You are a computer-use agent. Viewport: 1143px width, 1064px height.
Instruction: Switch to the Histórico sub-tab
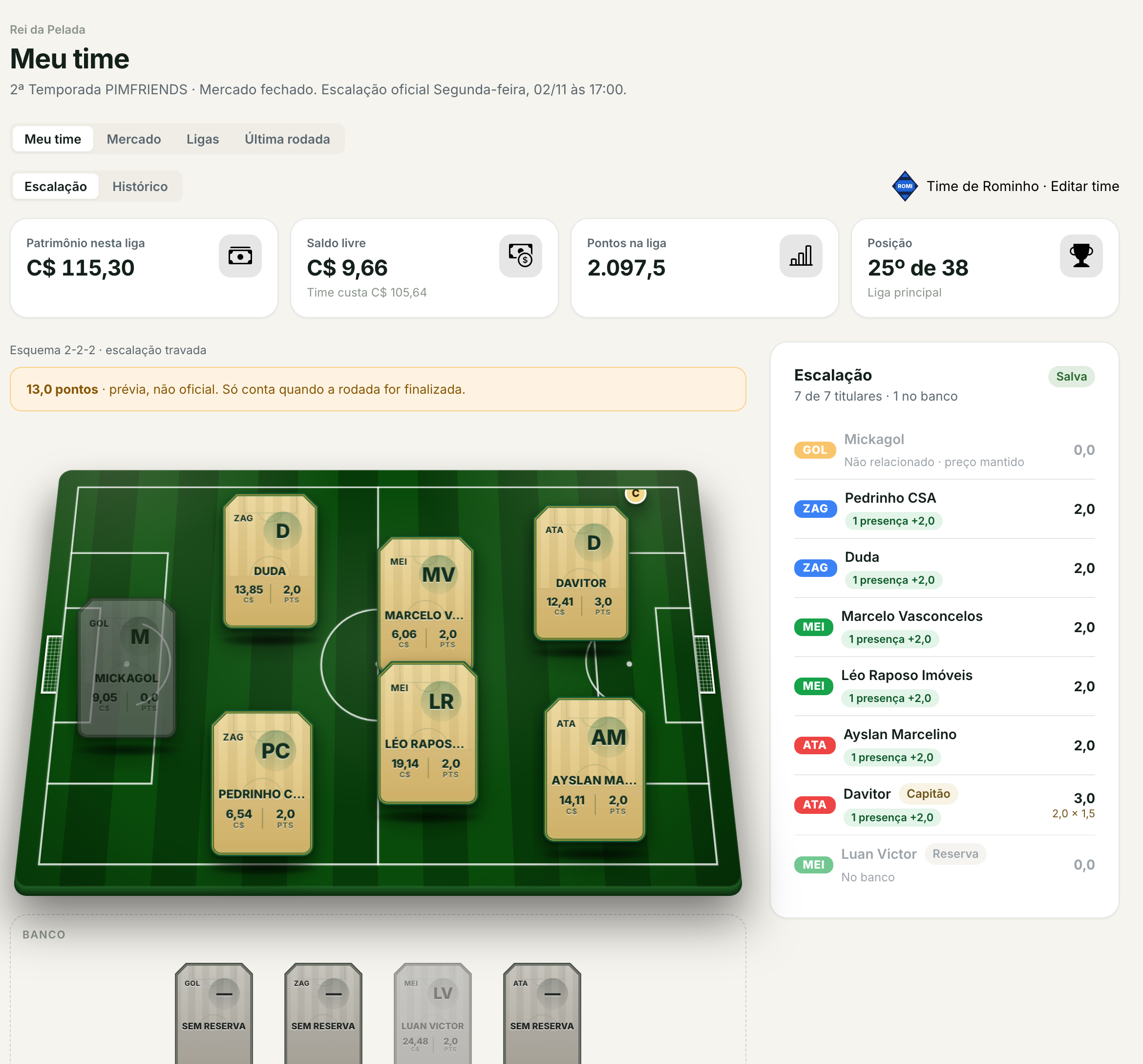tap(140, 186)
